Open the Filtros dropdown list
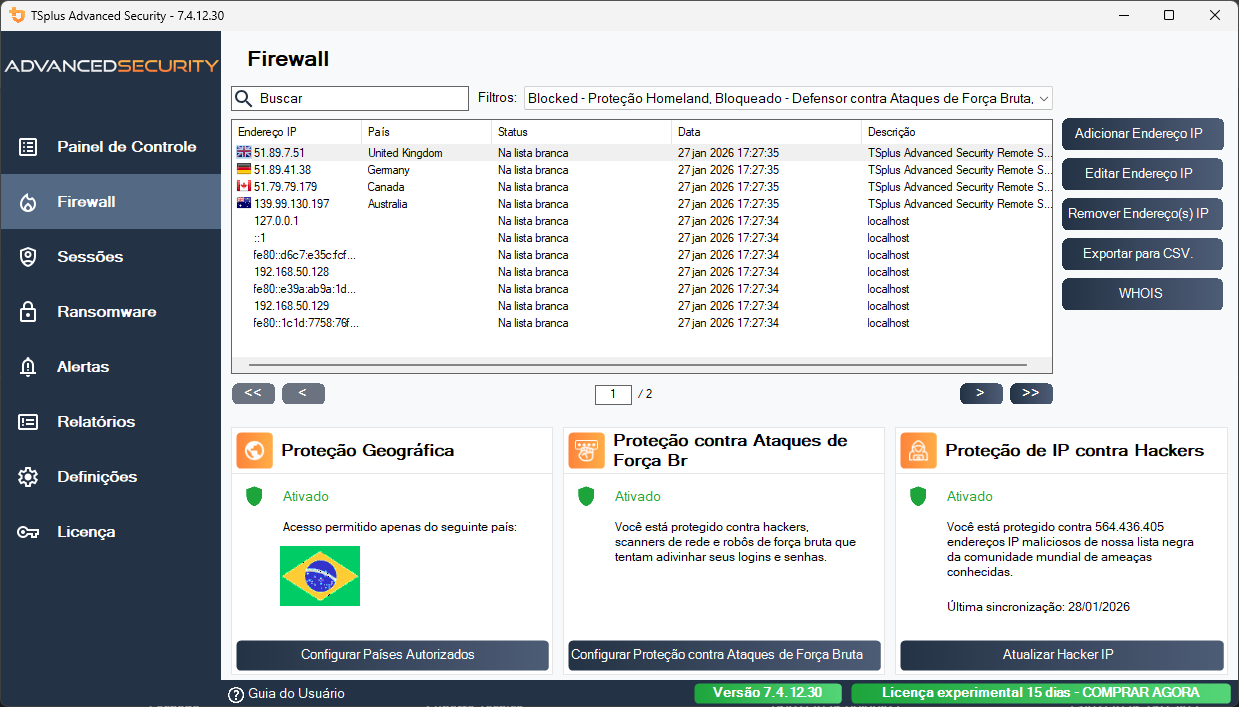This screenshot has width=1239, height=707. coord(1043,98)
